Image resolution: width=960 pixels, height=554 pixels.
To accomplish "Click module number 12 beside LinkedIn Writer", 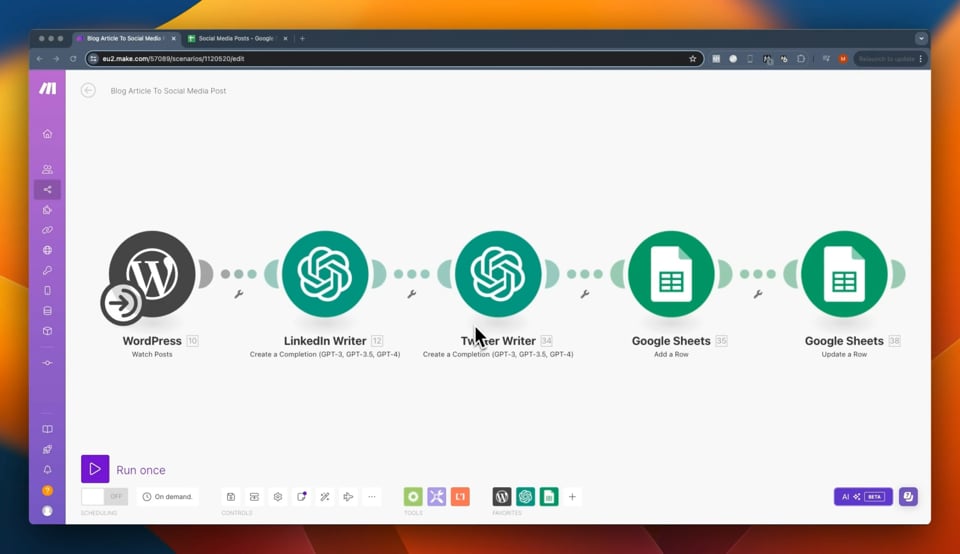I will tap(377, 341).
